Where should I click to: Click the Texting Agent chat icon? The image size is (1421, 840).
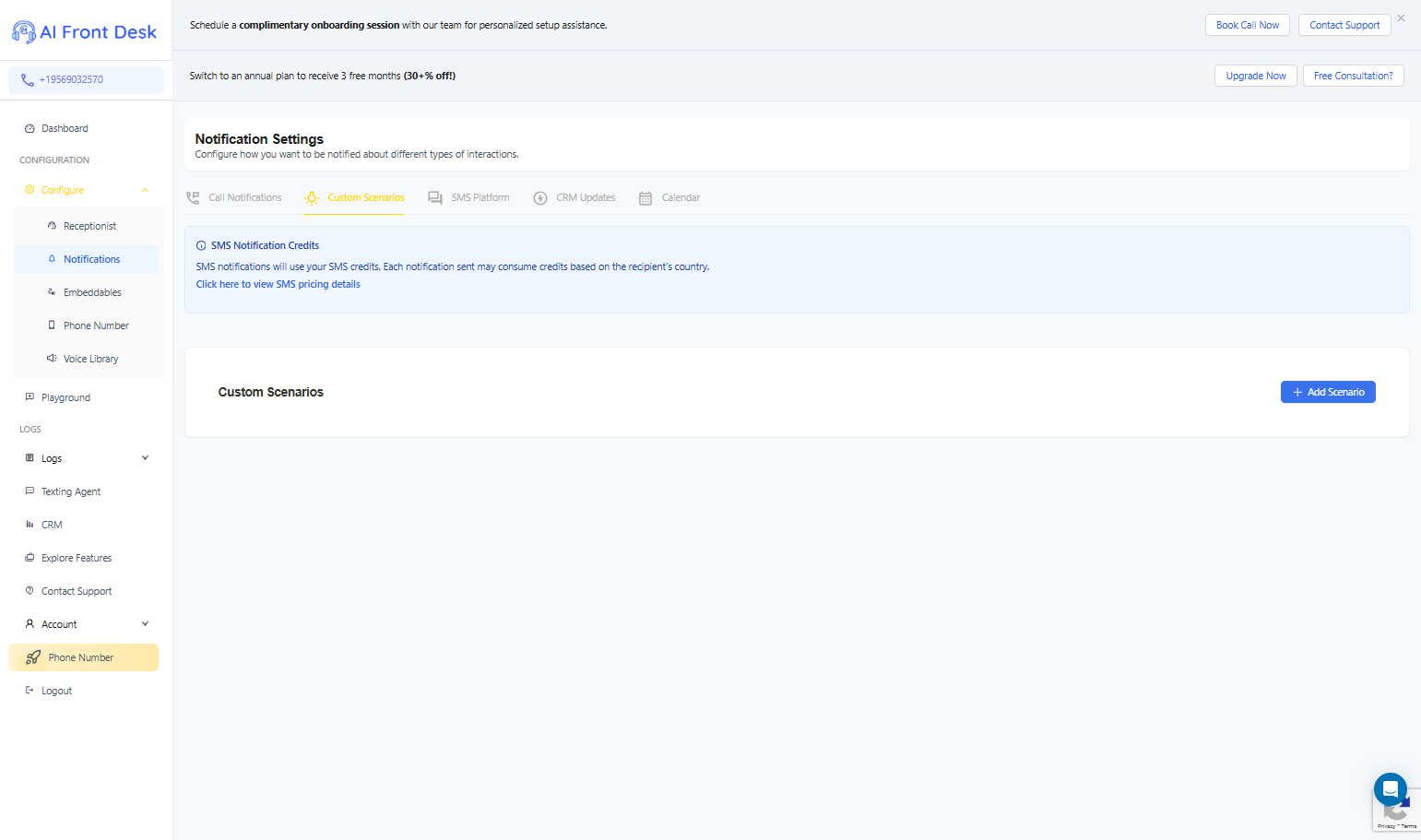[x=30, y=491]
